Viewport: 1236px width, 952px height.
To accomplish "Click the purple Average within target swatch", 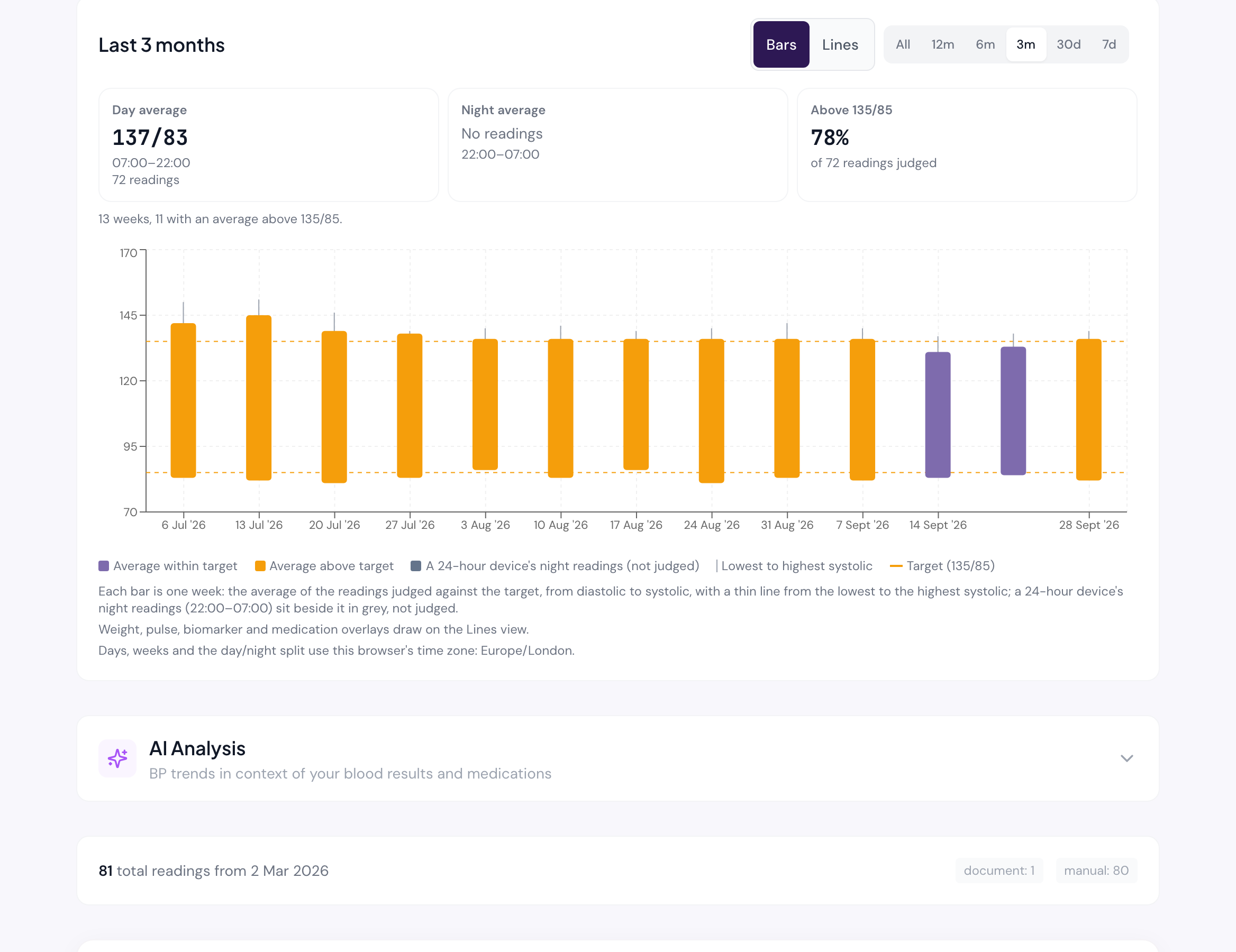I will (x=104, y=566).
